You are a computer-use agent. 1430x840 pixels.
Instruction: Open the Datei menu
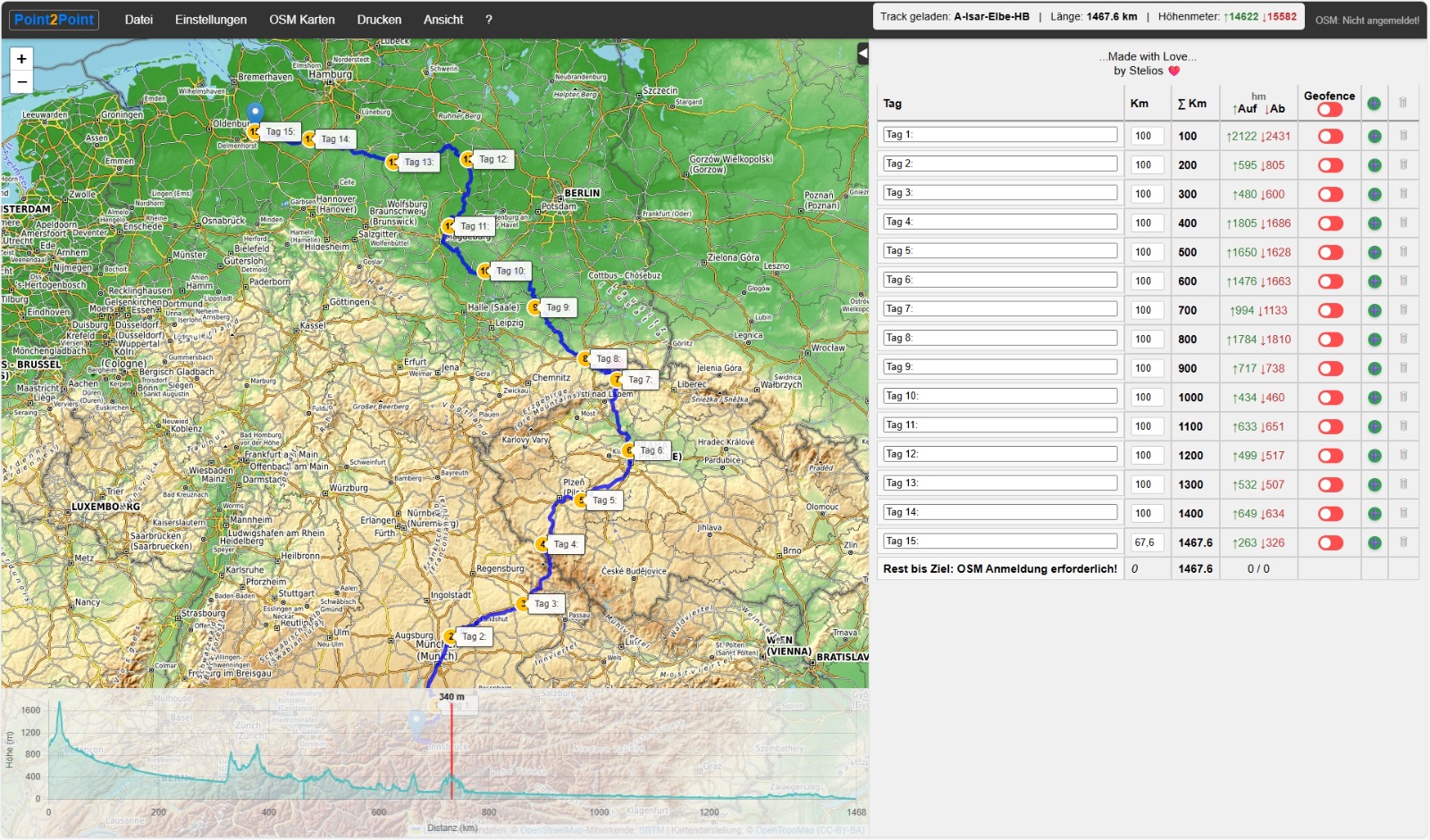tap(139, 20)
